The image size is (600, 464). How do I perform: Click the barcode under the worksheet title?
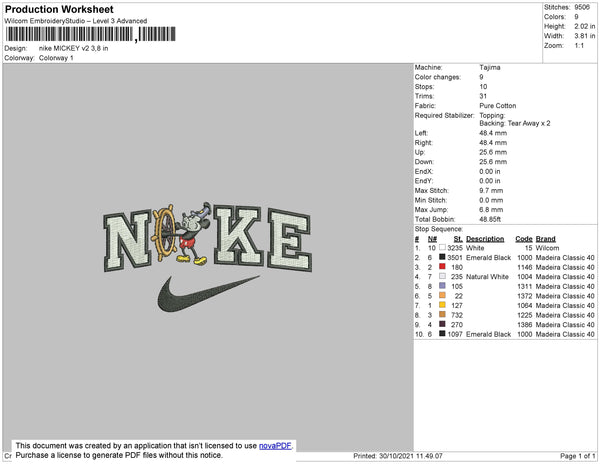[90, 34]
